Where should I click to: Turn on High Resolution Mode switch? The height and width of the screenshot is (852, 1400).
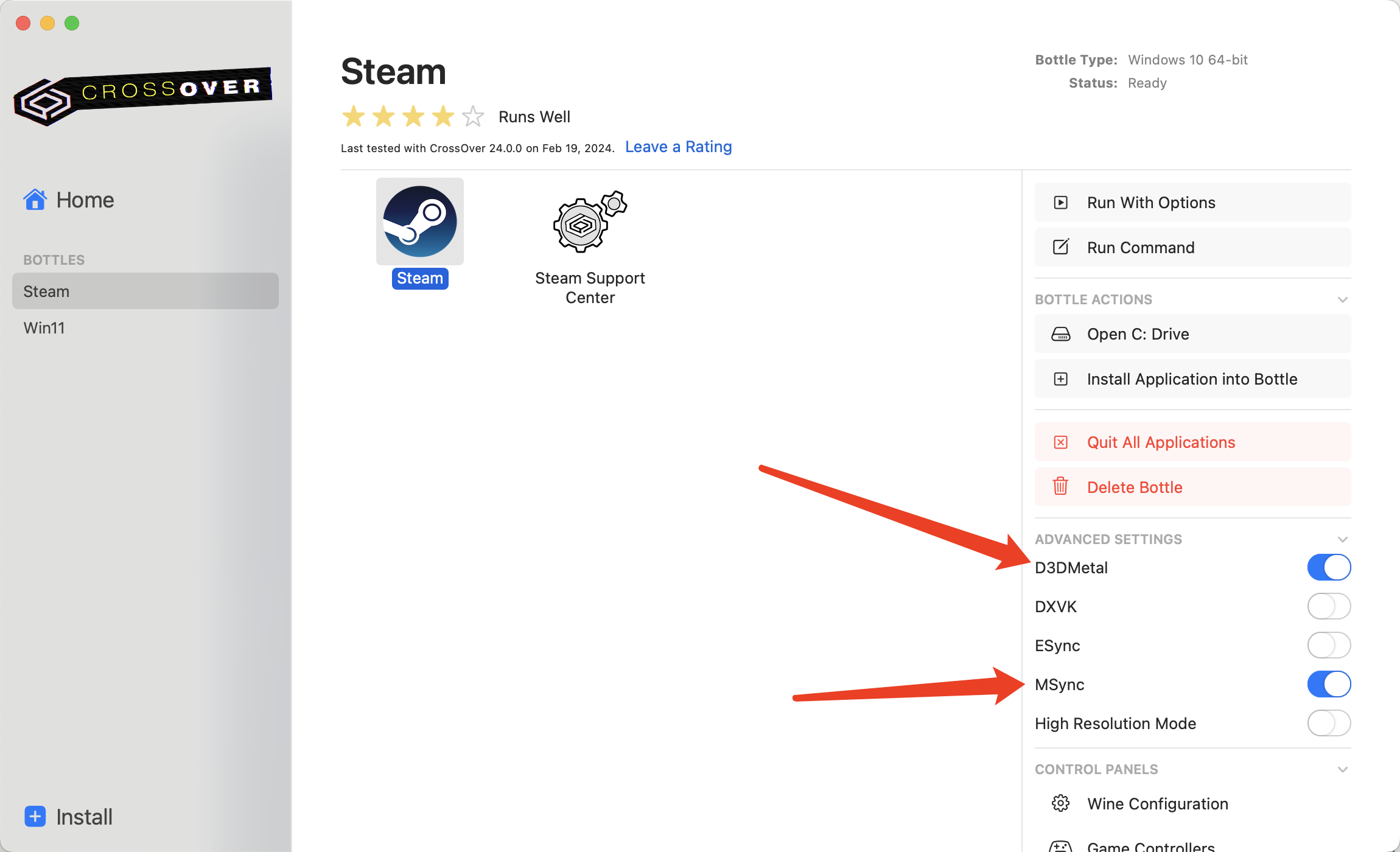[1328, 723]
